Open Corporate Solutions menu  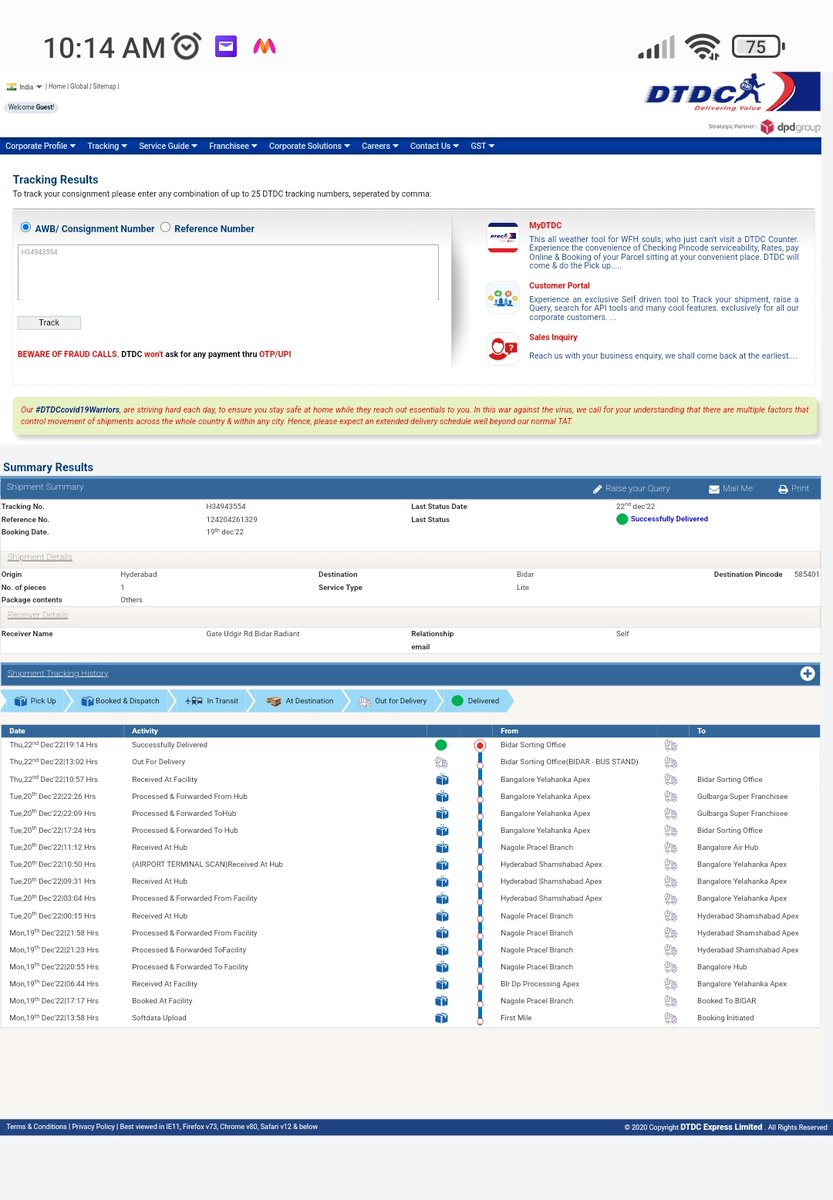(309, 146)
